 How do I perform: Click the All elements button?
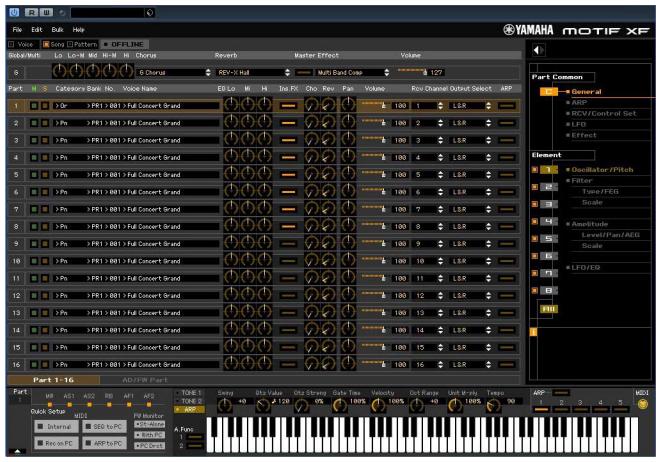[548, 309]
